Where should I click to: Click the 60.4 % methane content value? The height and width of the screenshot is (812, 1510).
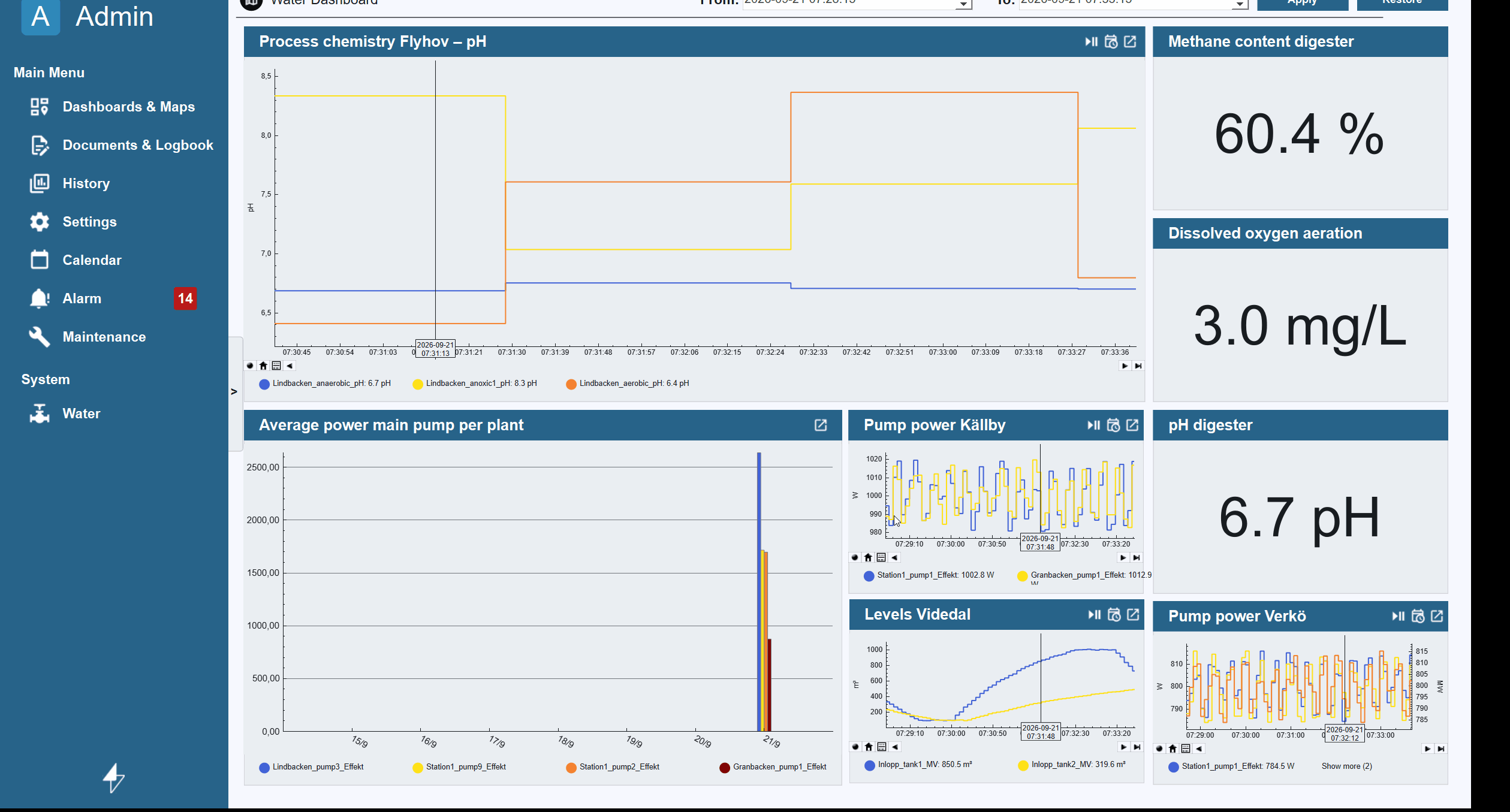point(1299,134)
